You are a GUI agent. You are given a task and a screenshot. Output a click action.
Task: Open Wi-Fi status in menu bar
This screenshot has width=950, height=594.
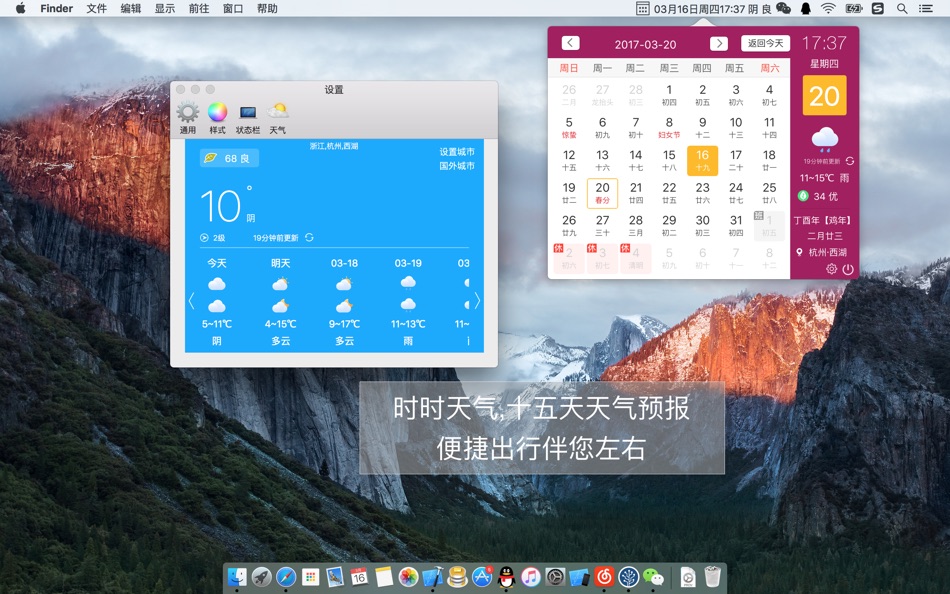(828, 8)
